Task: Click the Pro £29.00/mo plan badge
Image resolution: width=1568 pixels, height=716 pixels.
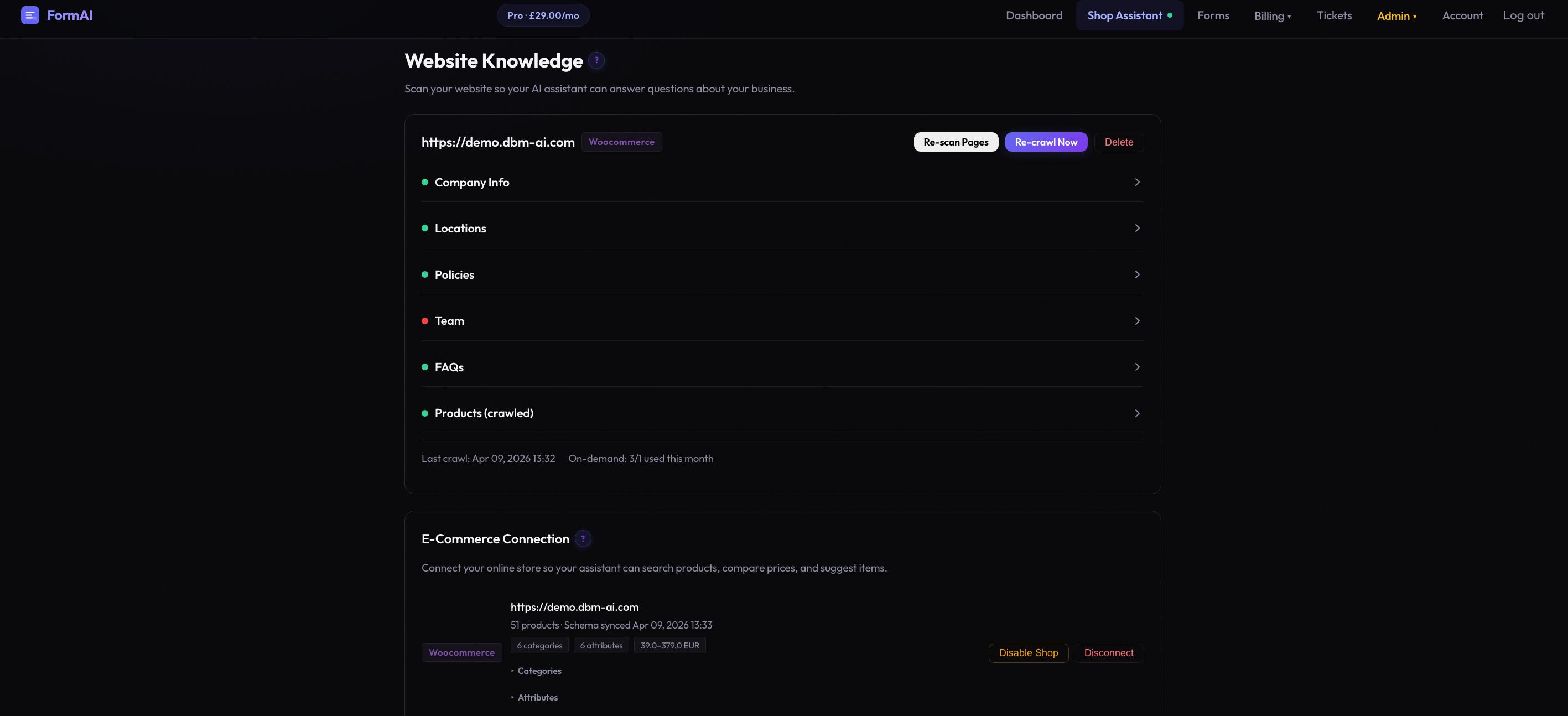Action: [x=542, y=14]
